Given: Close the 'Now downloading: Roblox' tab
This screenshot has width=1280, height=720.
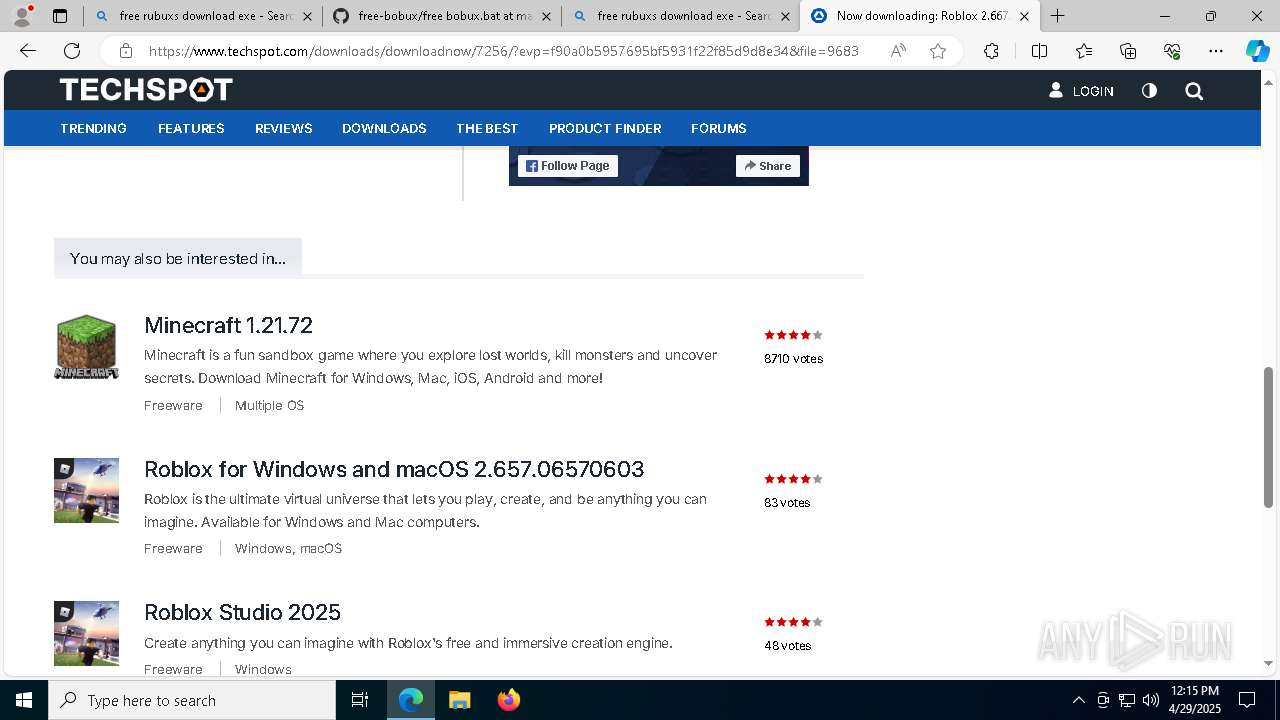Looking at the screenshot, I should tap(1024, 16).
